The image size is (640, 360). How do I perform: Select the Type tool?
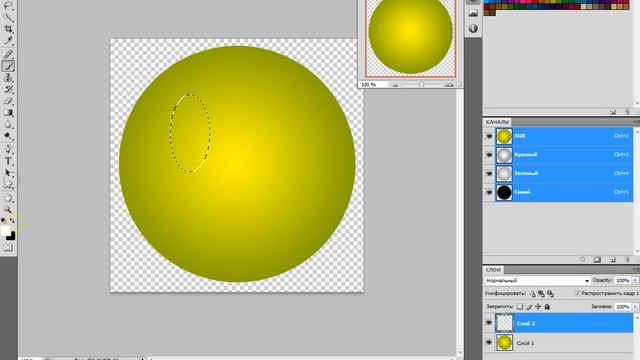point(8,161)
